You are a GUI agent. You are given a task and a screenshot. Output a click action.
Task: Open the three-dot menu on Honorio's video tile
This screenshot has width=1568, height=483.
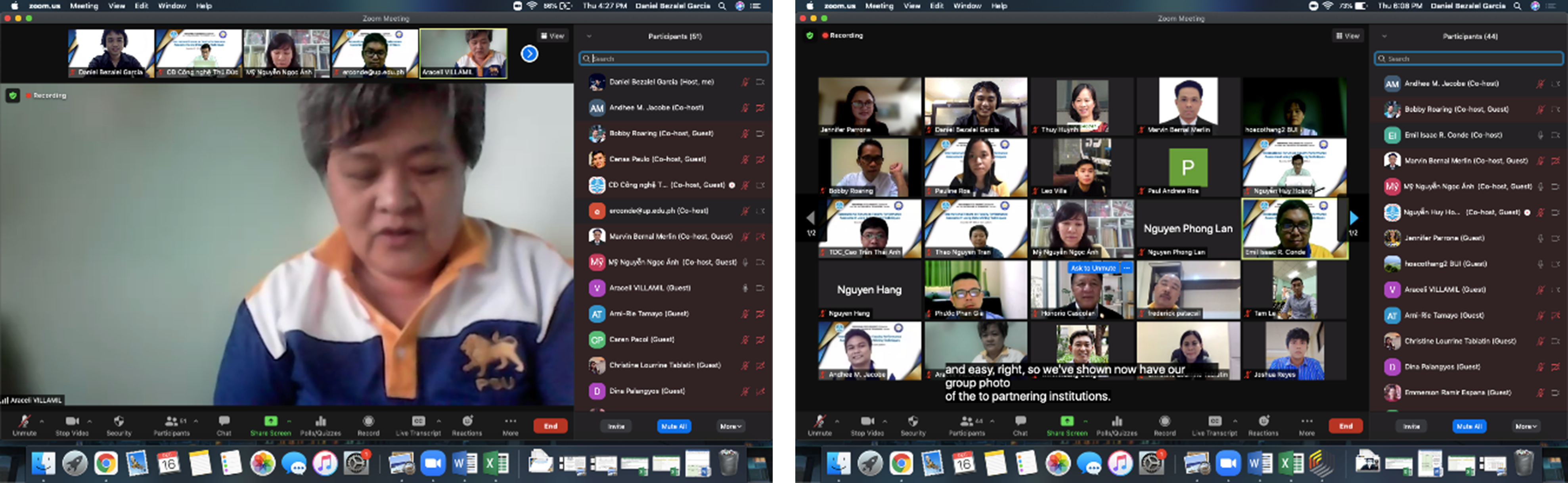tap(1127, 268)
